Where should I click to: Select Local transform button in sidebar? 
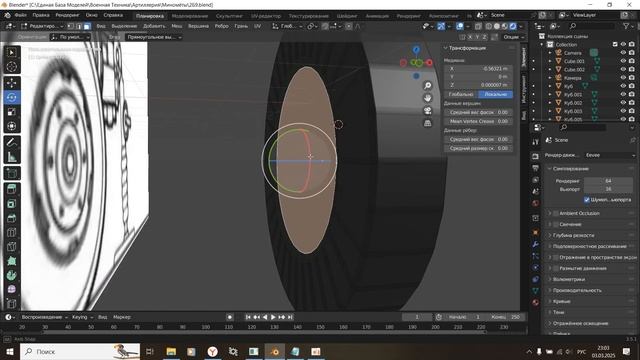pos(496,94)
